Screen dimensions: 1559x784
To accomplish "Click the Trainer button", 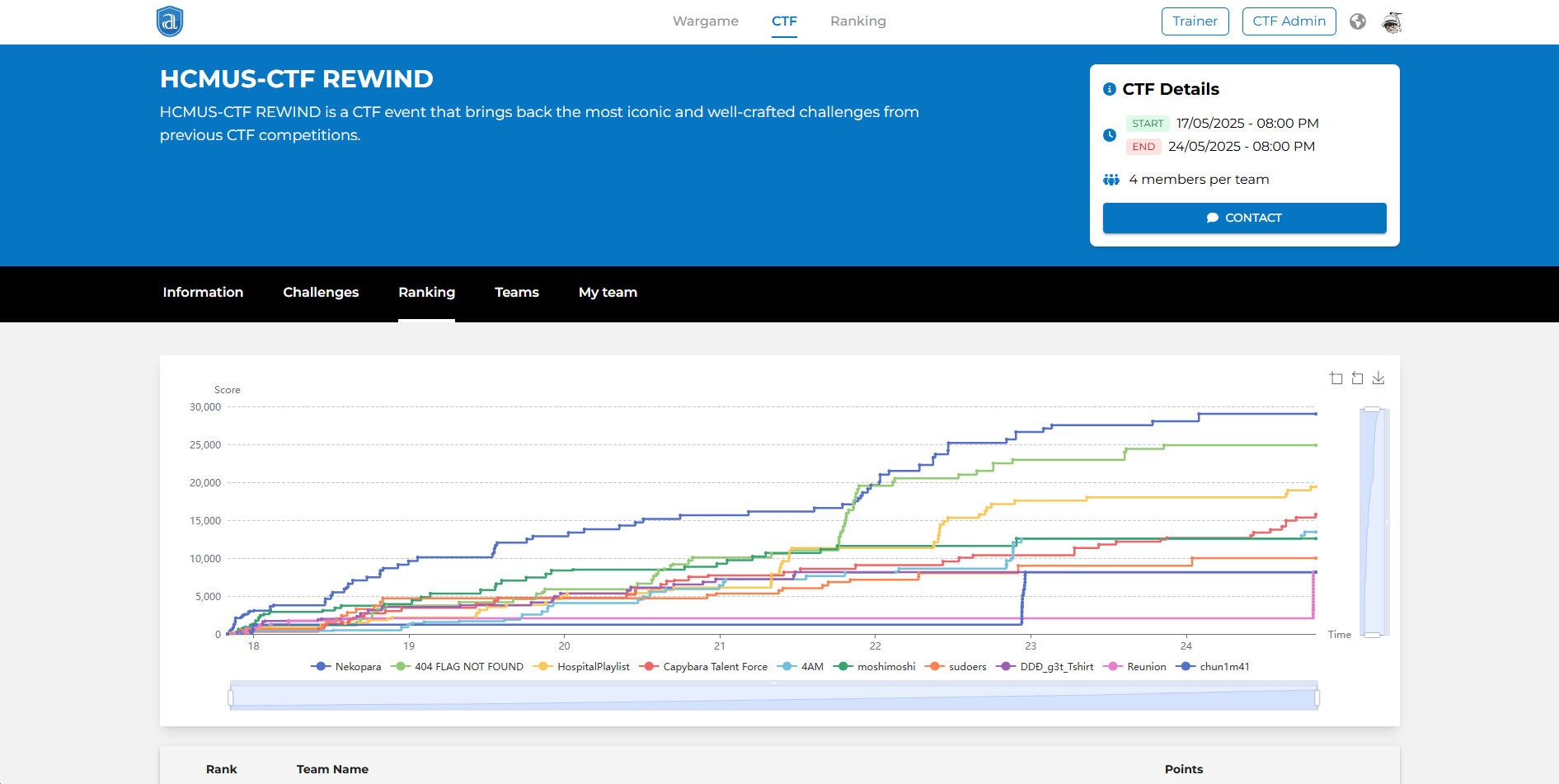I will (1195, 21).
